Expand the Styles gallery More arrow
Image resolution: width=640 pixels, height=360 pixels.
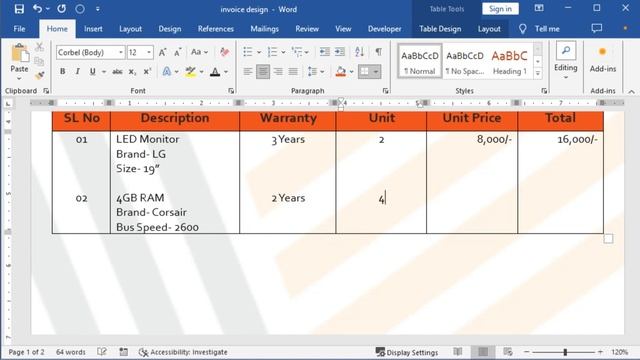coord(538,73)
